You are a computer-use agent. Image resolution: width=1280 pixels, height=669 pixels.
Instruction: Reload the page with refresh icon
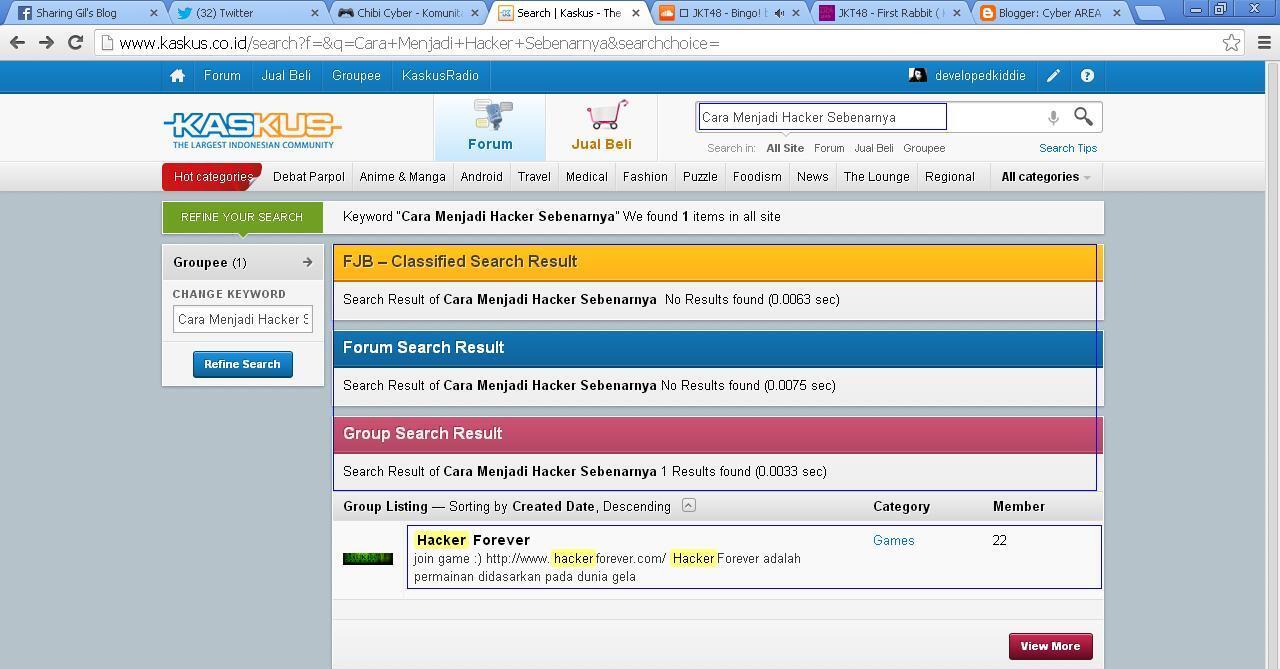tap(75, 43)
